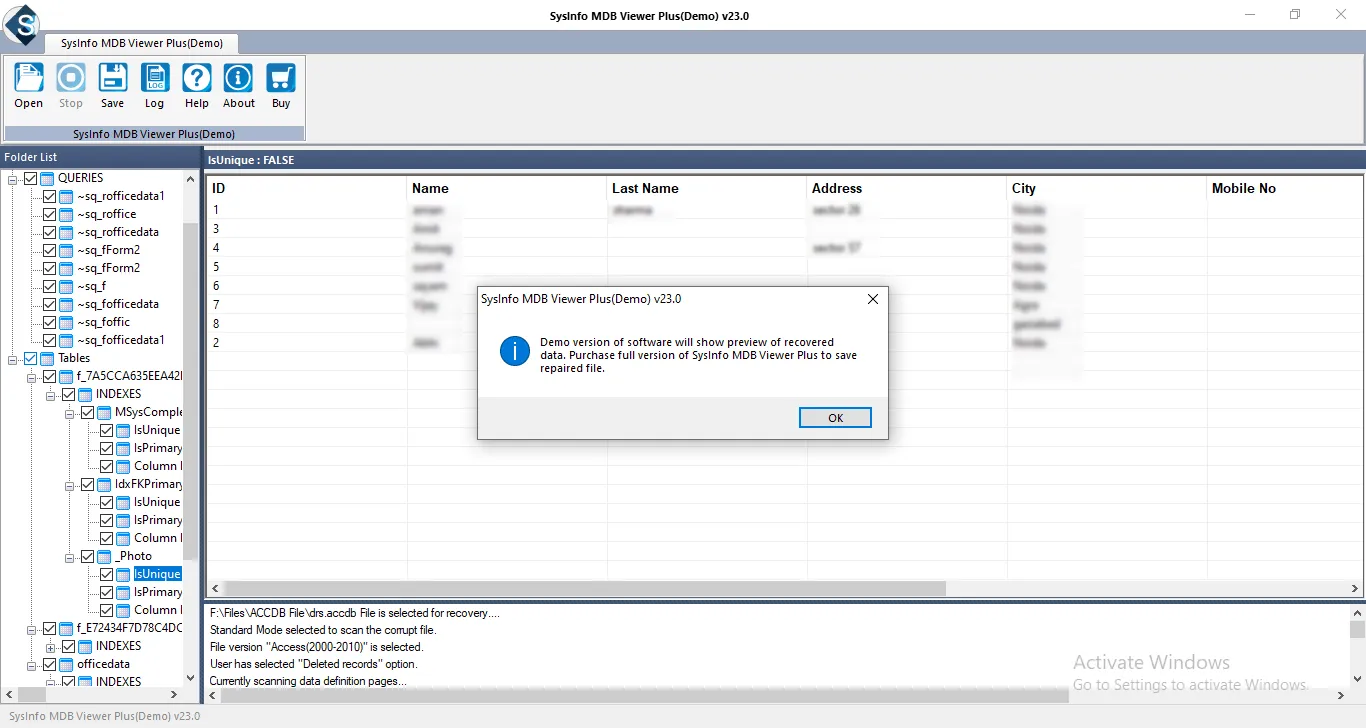Toggle the ~sq_rofficedata checkbox
Viewport: 1366px width, 728px height.
[49, 232]
